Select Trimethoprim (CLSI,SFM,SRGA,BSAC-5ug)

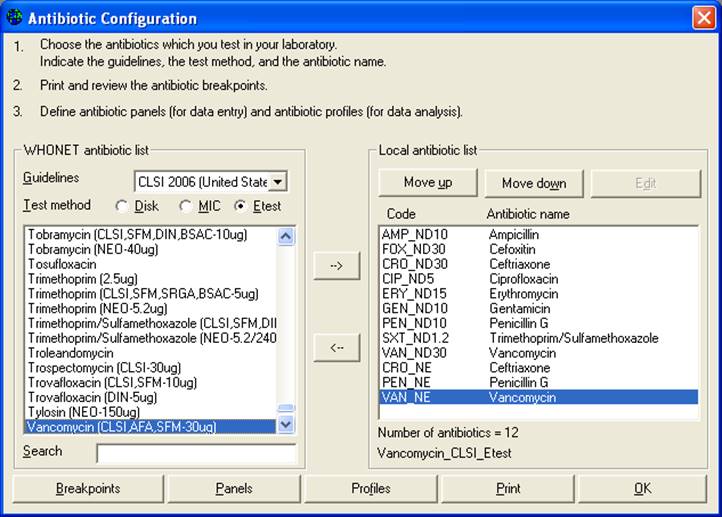coord(151,293)
